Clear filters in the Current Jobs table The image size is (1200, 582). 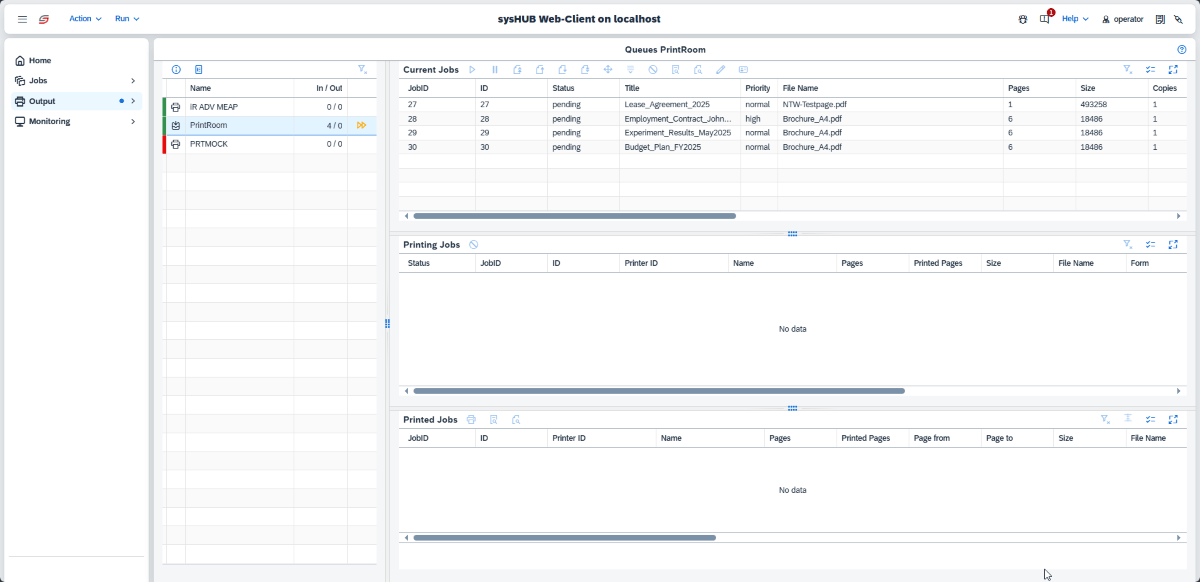click(x=1128, y=70)
